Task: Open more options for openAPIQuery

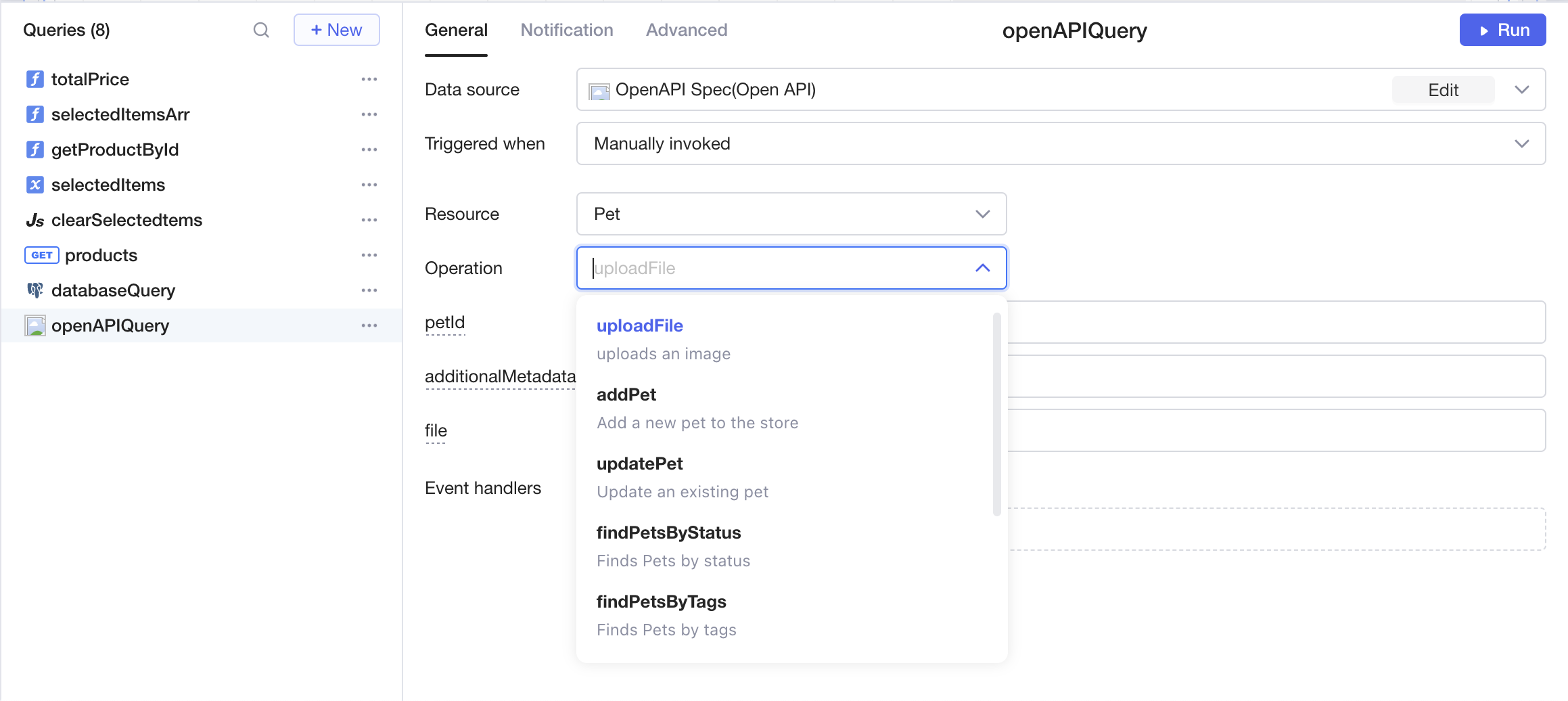Action: (369, 325)
